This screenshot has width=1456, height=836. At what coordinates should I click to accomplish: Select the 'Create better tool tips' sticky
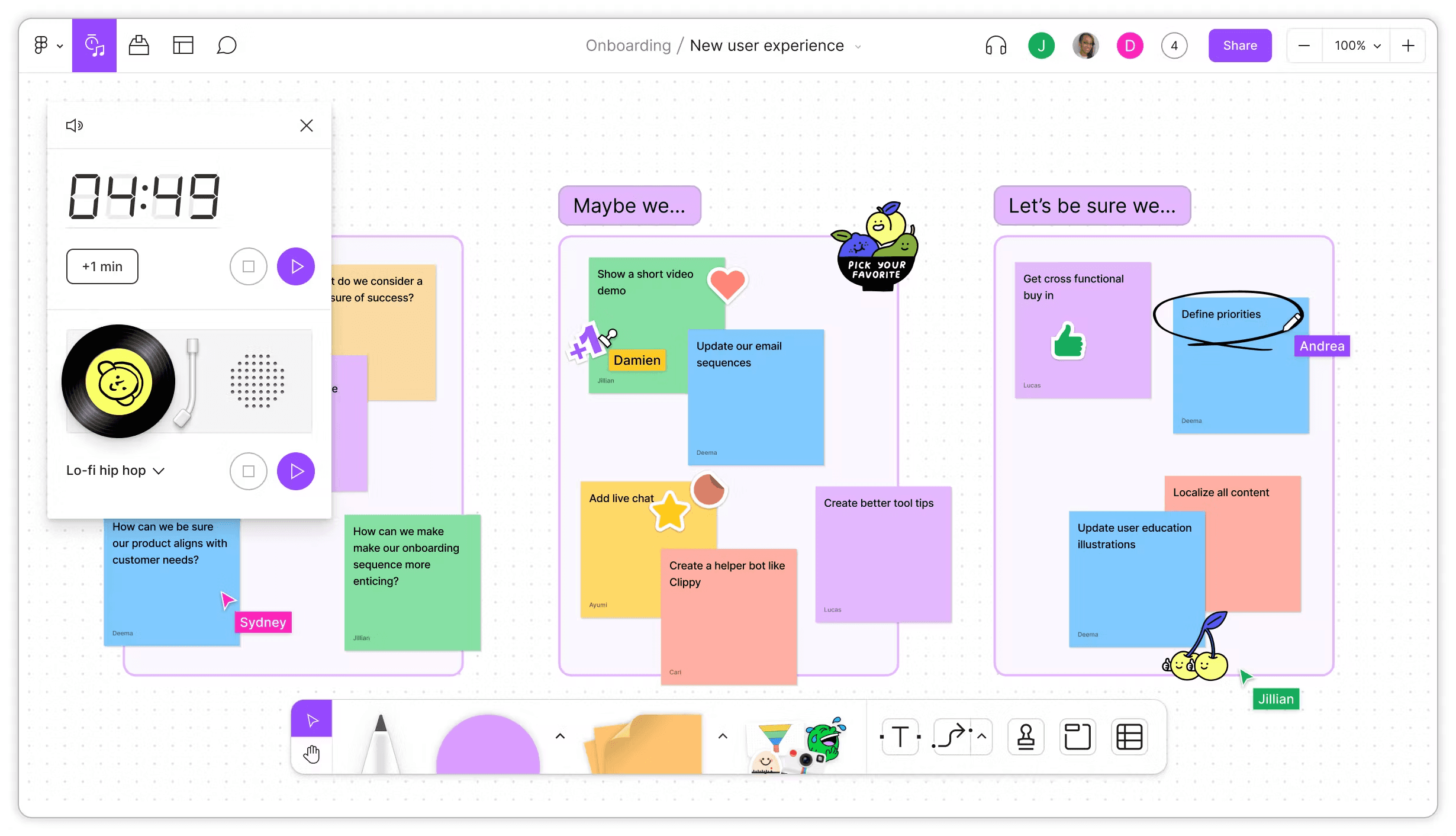point(883,554)
